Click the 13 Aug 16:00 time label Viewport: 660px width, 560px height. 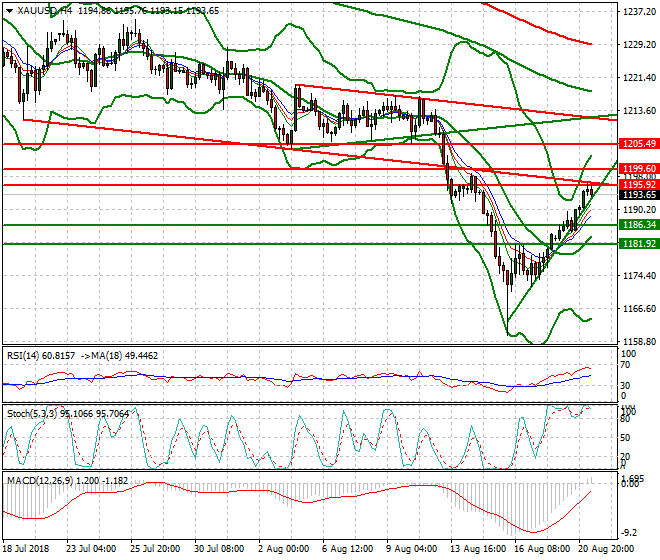click(478, 549)
